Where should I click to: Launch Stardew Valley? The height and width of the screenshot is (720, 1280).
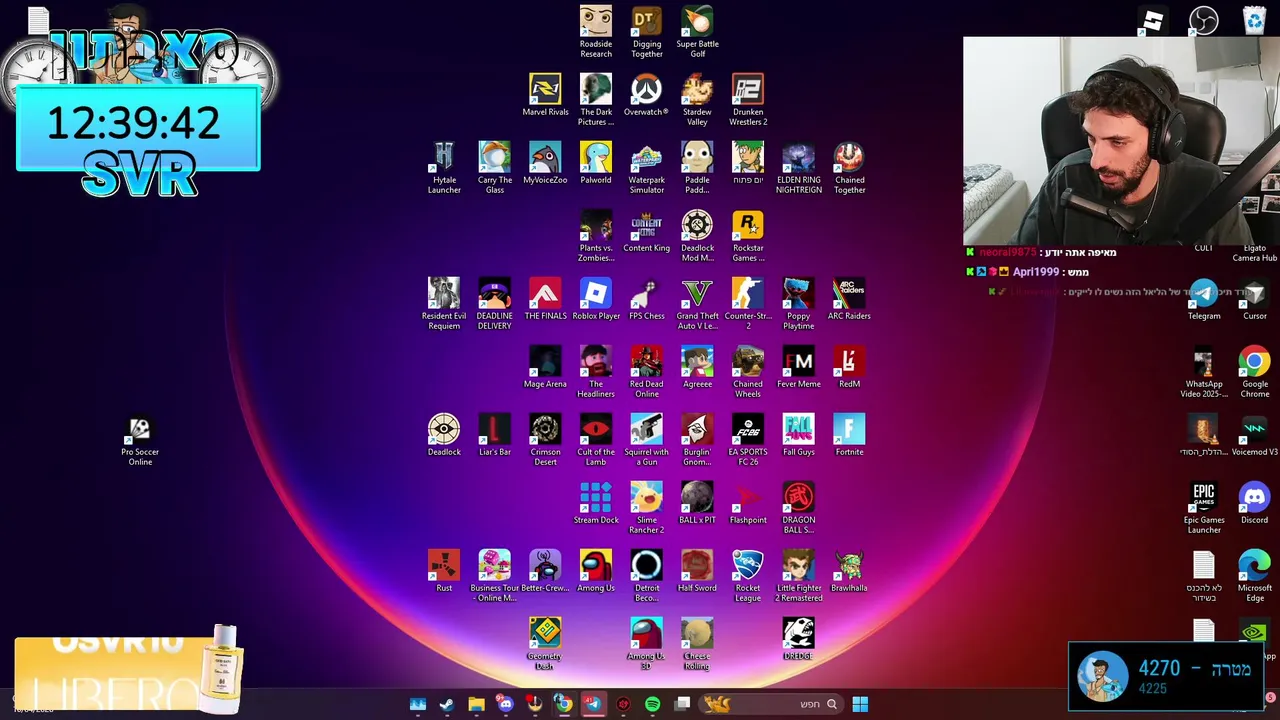tap(697, 100)
